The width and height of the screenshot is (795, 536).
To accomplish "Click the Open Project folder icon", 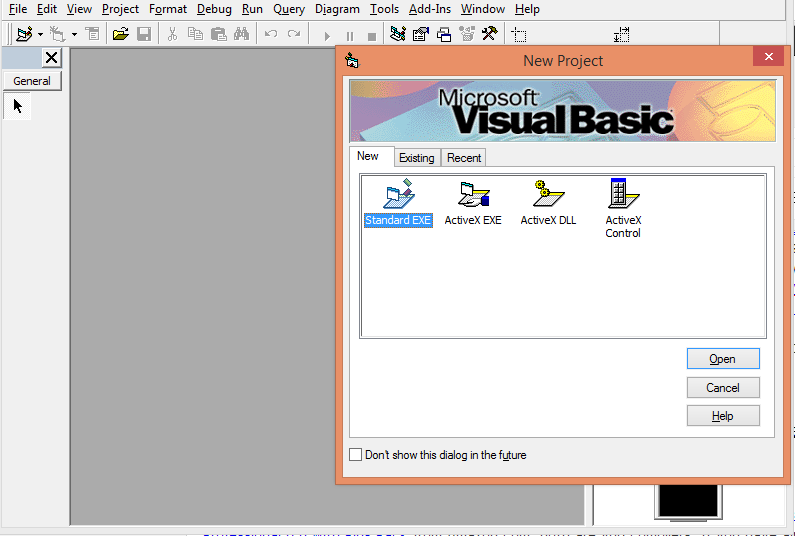I will click(x=121, y=34).
